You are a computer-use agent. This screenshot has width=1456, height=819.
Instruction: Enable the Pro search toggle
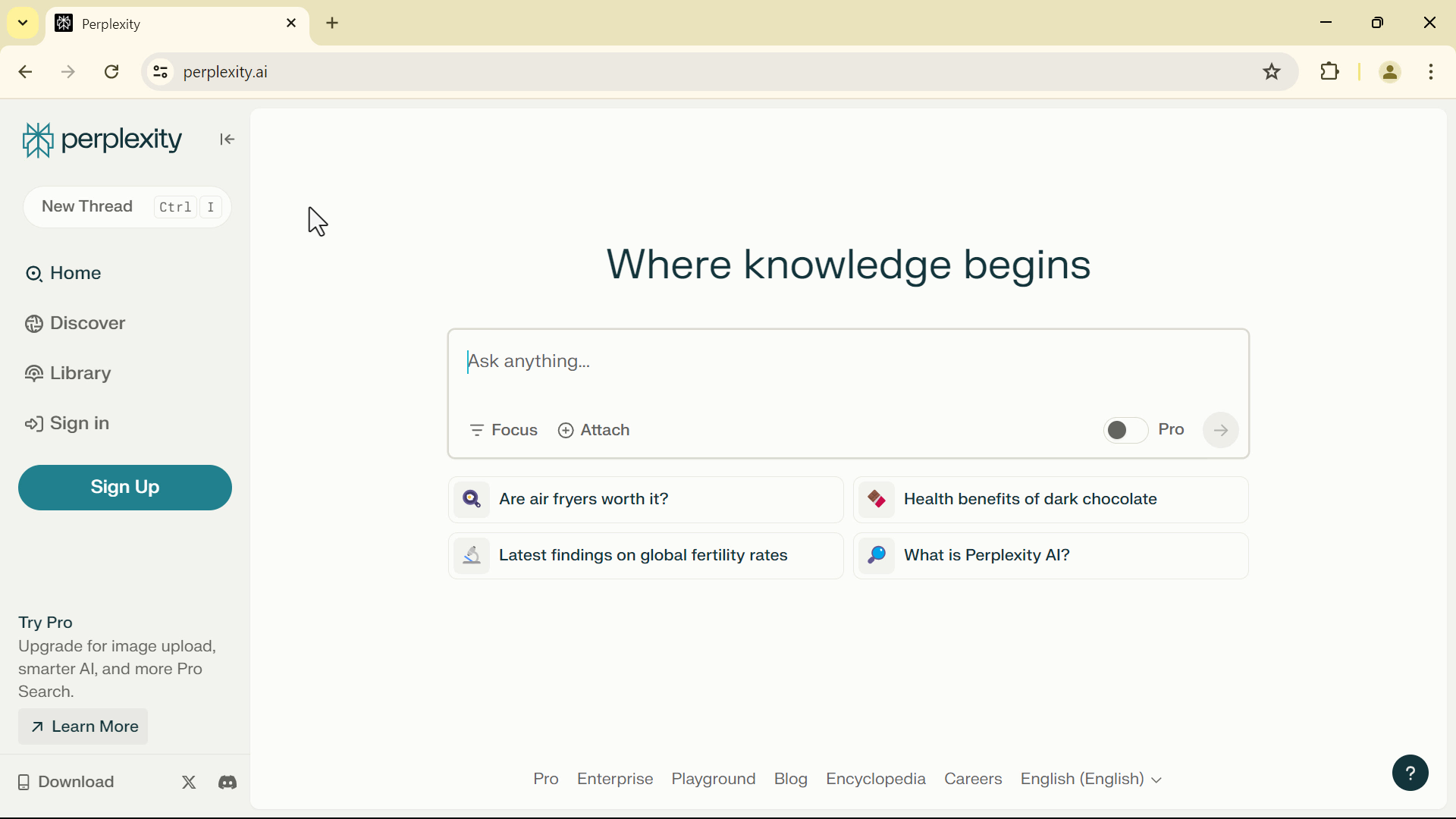1125,431
